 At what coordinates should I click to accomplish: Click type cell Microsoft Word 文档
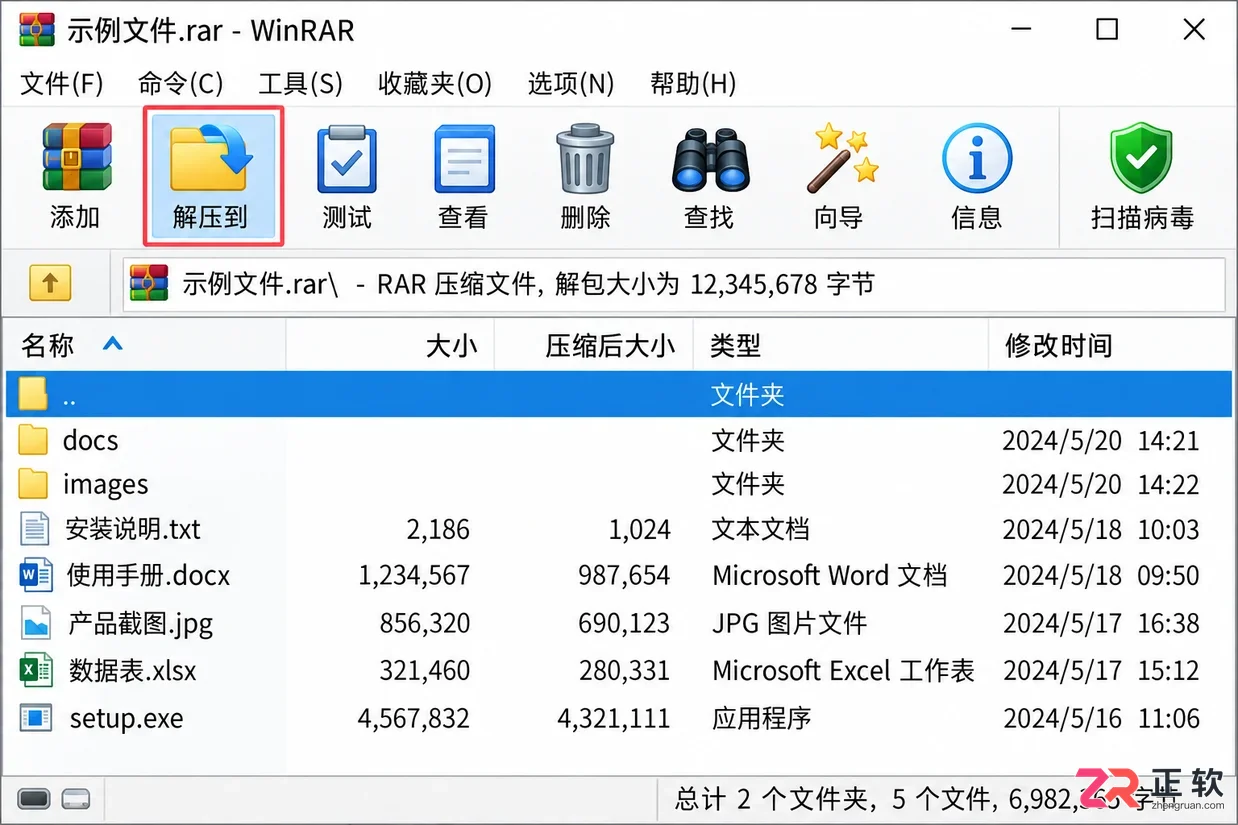829,576
